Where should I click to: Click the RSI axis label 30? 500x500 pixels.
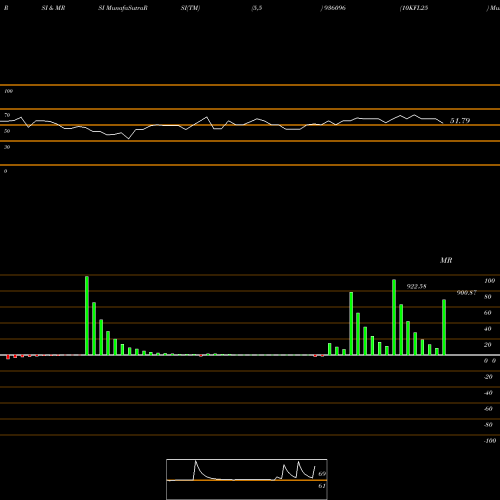pos(7,147)
